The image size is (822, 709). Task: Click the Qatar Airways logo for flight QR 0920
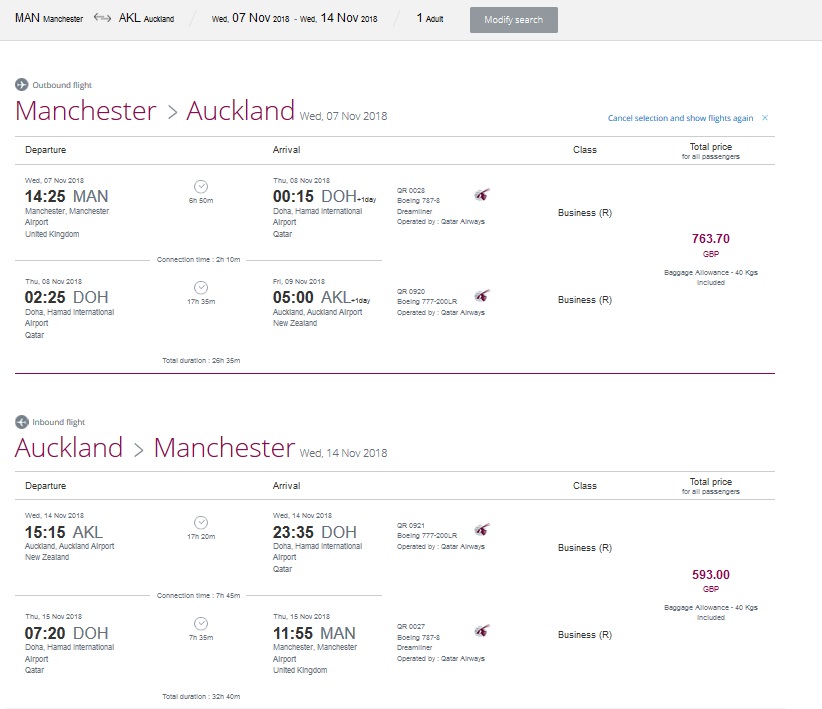pyautogui.click(x=482, y=296)
